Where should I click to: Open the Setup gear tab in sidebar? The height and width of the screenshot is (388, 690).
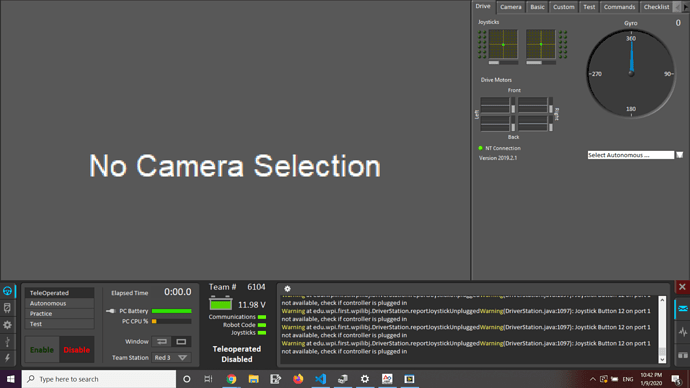pos(7,325)
